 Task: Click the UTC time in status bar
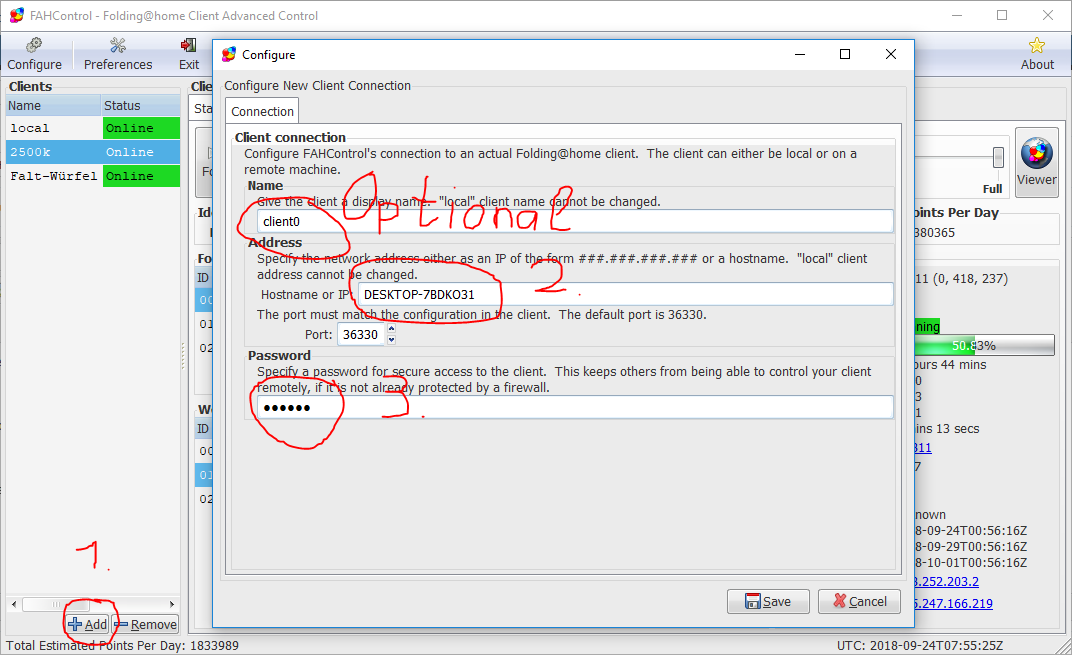click(920, 645)
